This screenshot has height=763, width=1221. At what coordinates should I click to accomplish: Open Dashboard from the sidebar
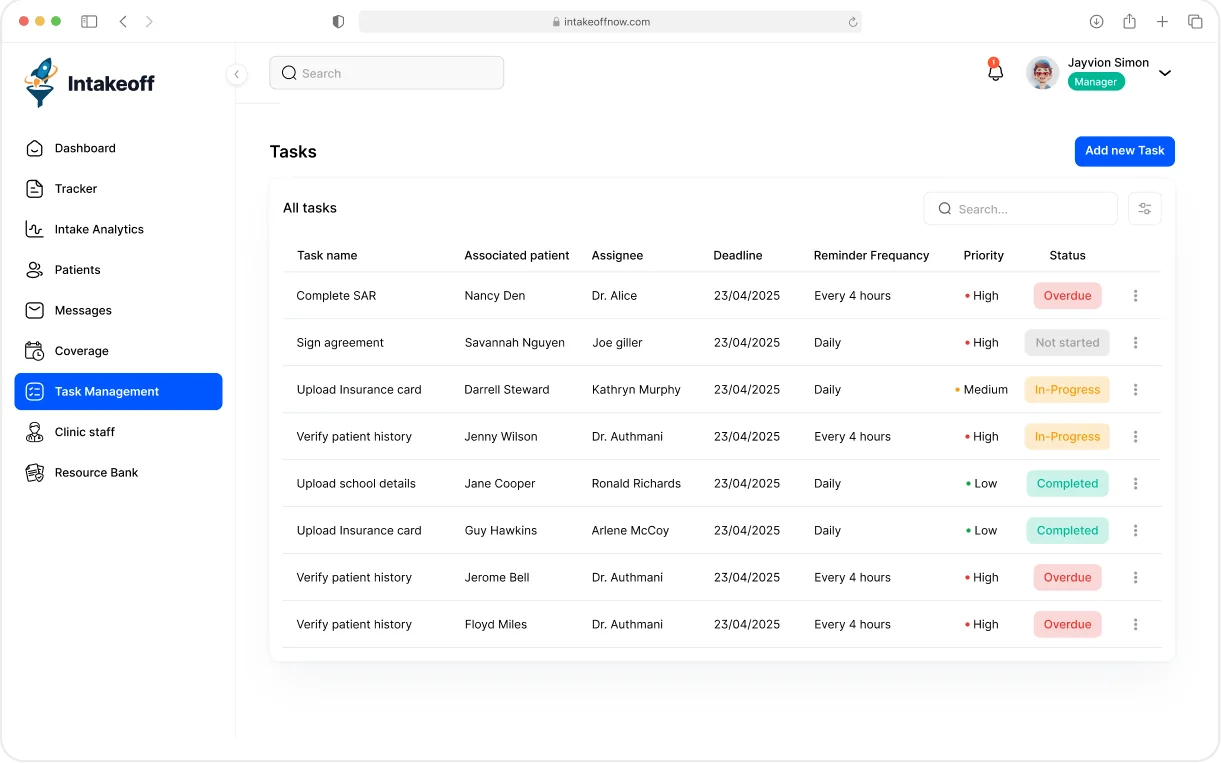(118, 148)
